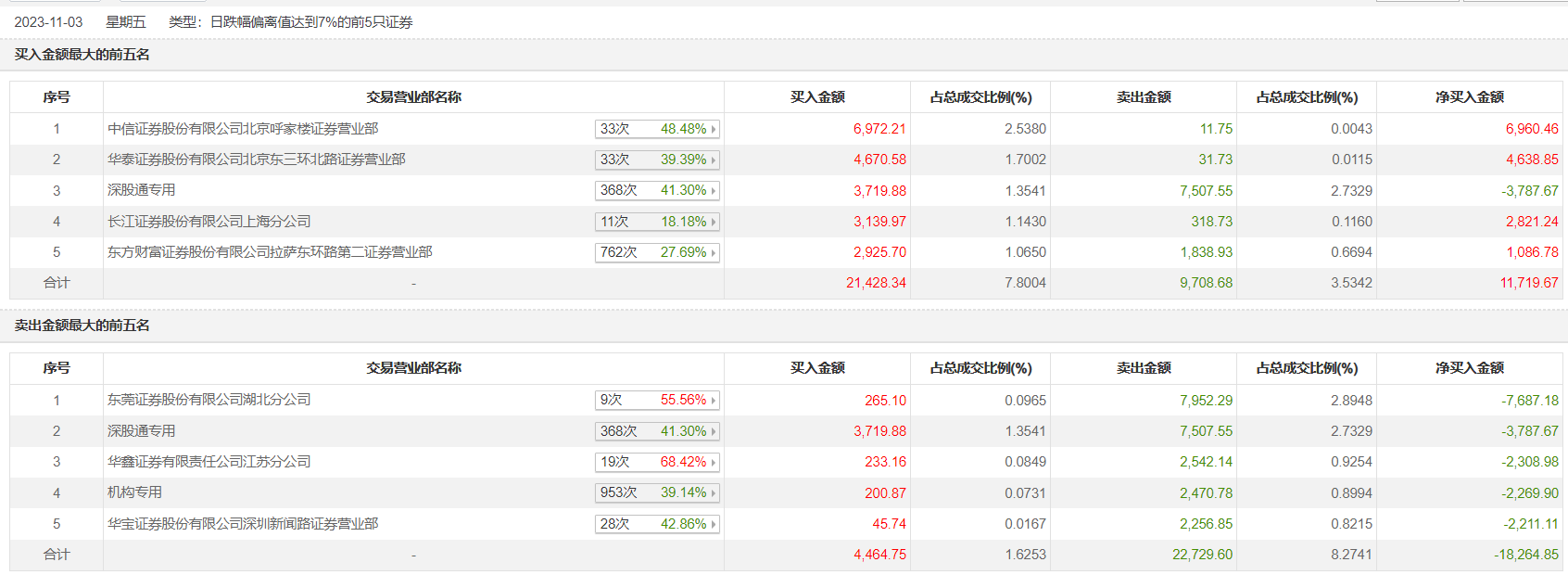Open 中信证券北京呼家楼证券营业部 link
The image size is (1568, 575).
(x=243, y=129)
